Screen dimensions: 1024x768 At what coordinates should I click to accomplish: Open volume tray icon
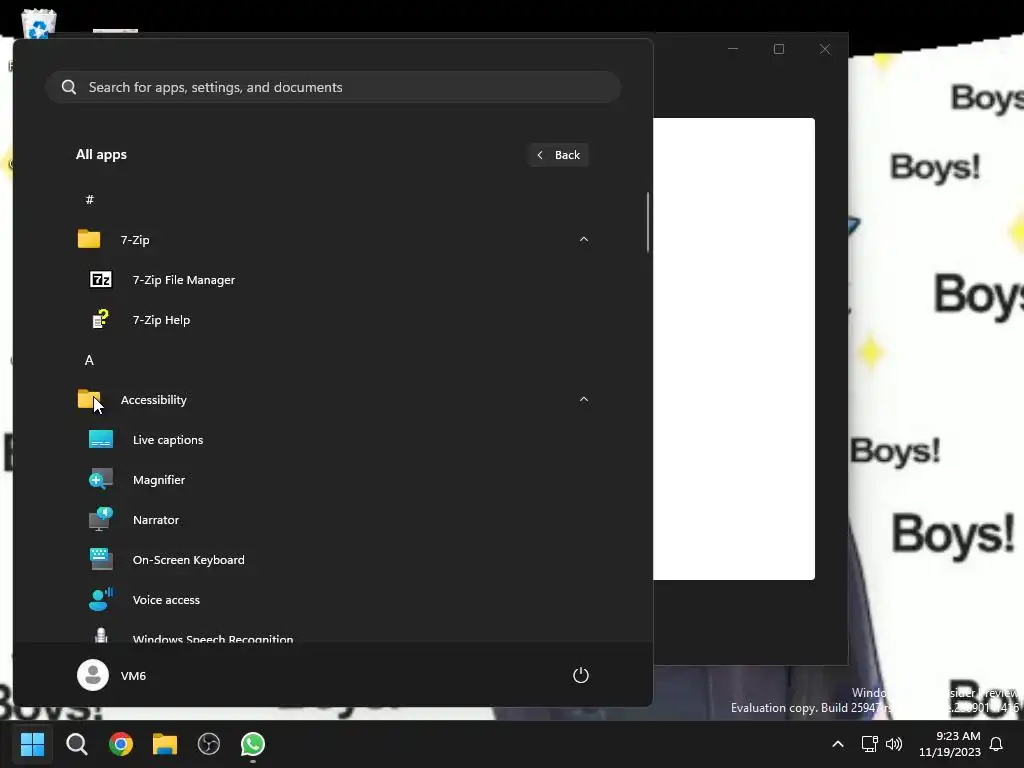click(894, 744)
